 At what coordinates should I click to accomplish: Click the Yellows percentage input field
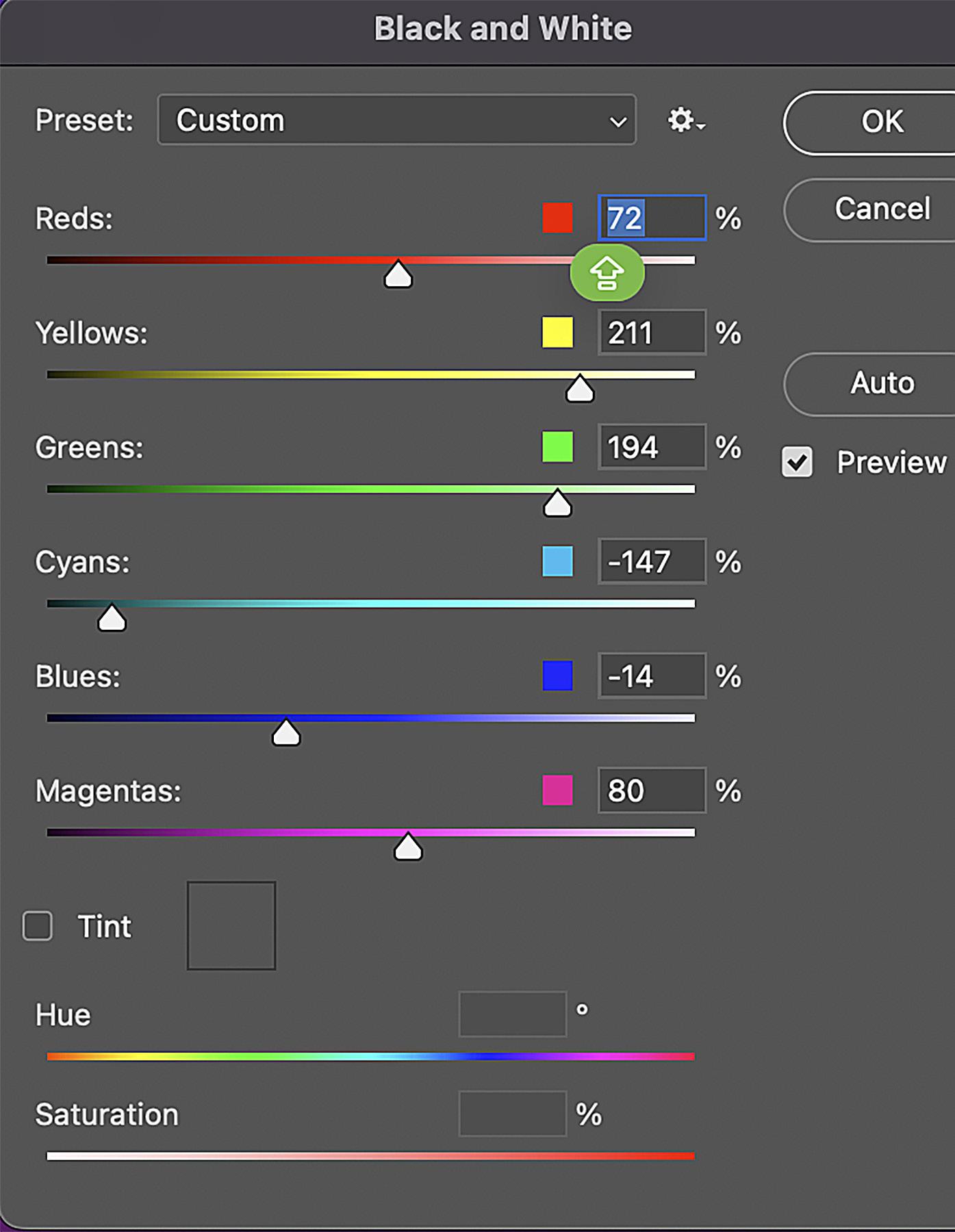(652, 333)
